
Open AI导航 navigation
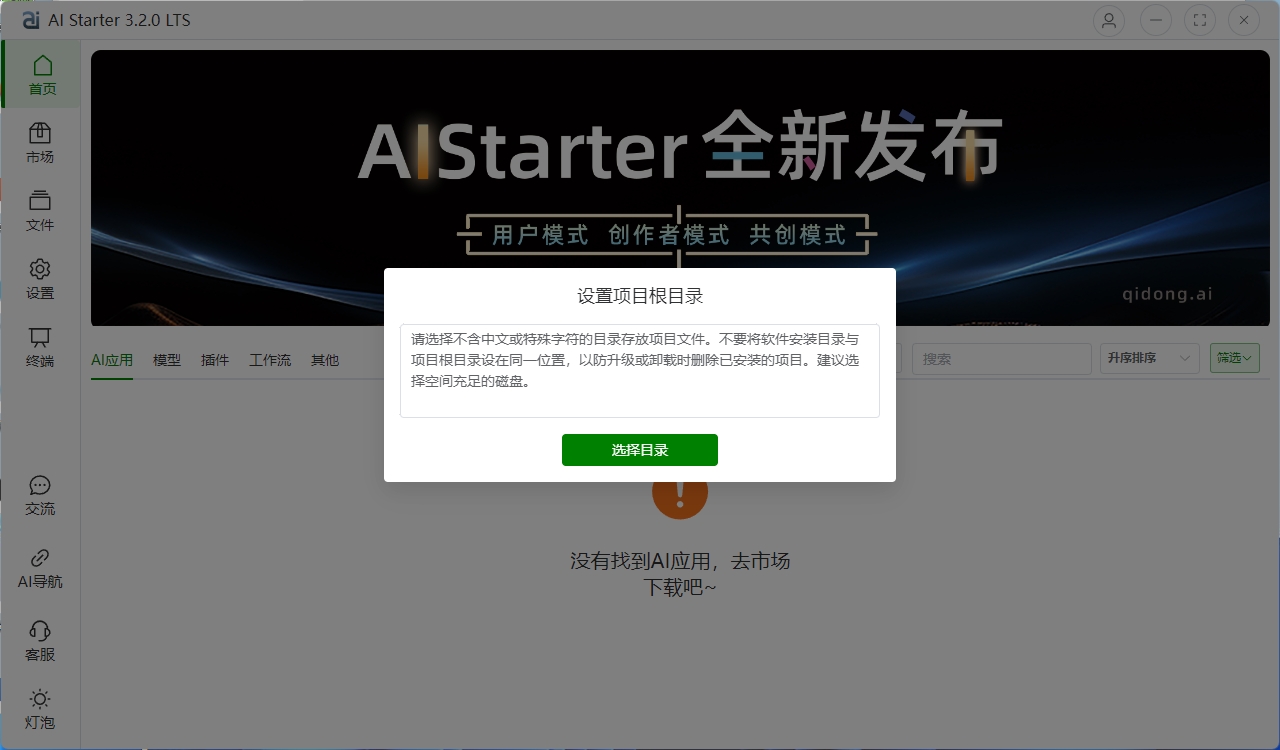[40, 567]
